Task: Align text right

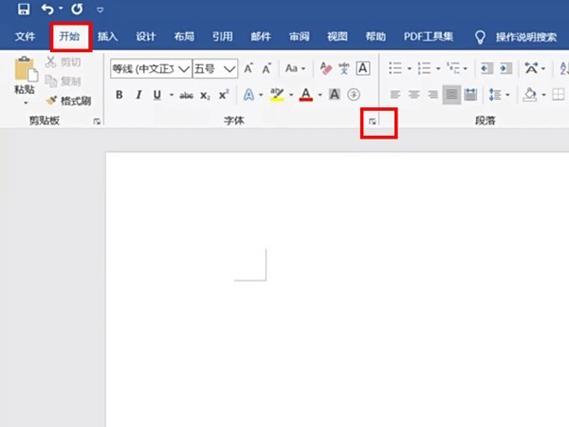Action: point(433,95)
